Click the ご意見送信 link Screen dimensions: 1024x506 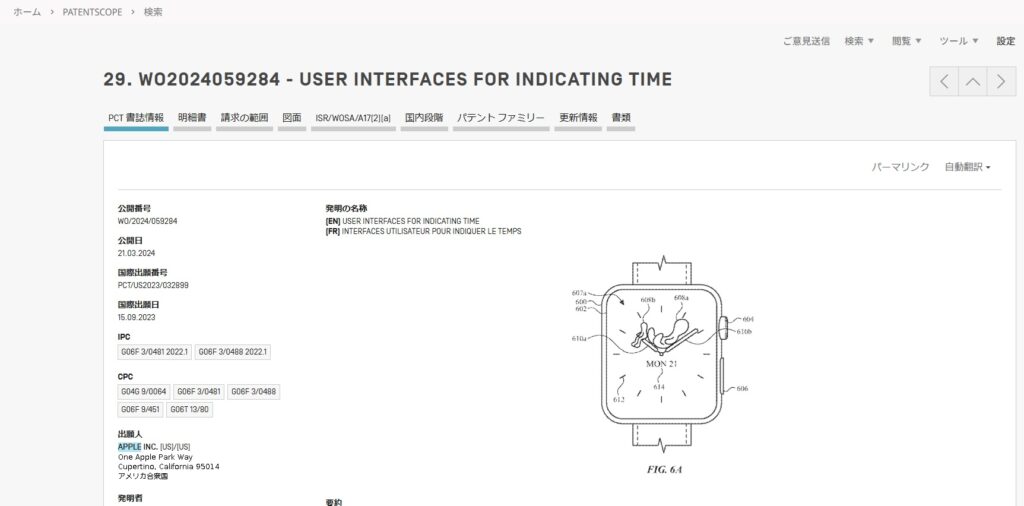tap(806, 41)
